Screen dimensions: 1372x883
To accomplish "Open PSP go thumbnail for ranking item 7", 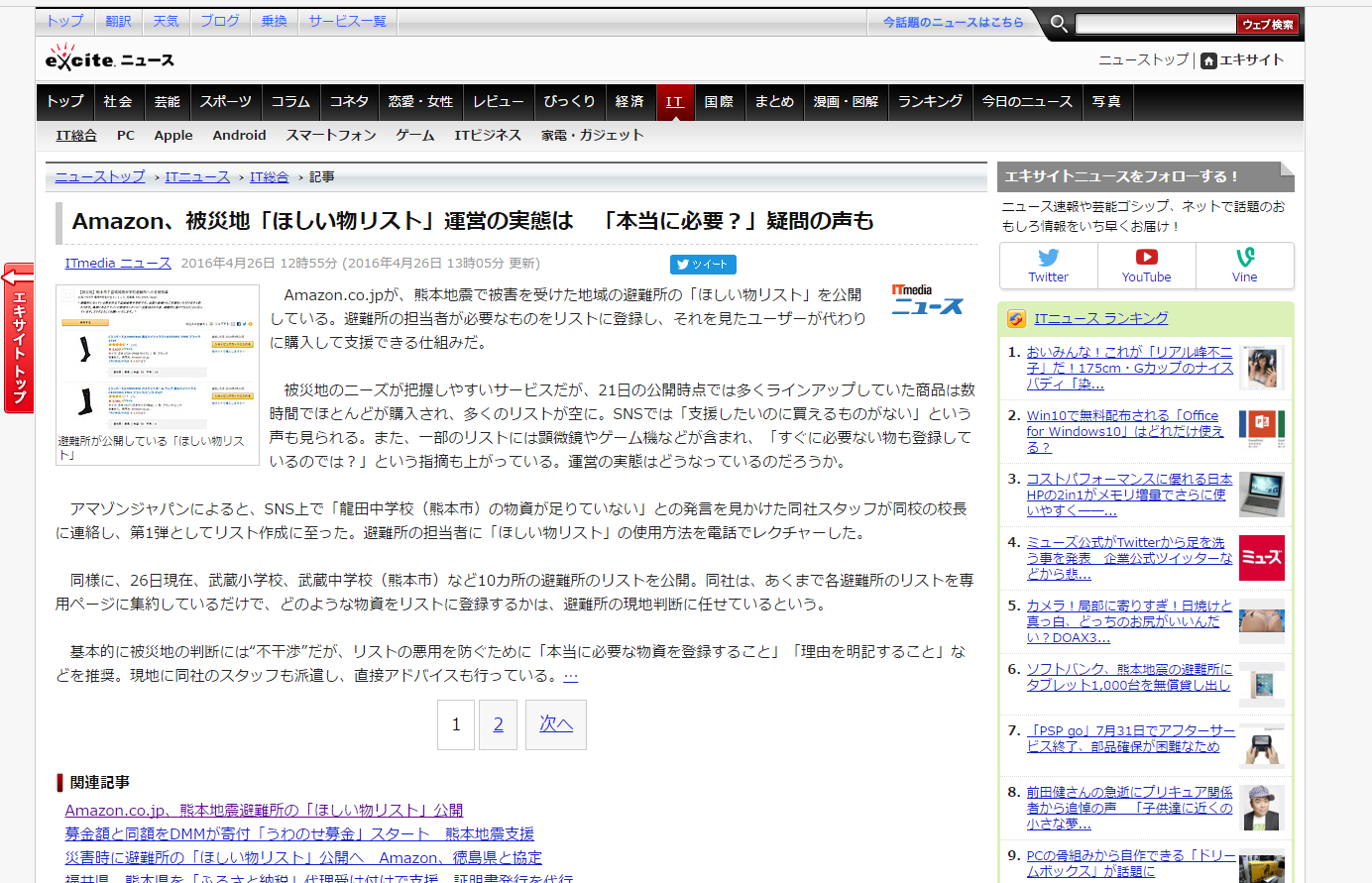I will click(1261, 747).
